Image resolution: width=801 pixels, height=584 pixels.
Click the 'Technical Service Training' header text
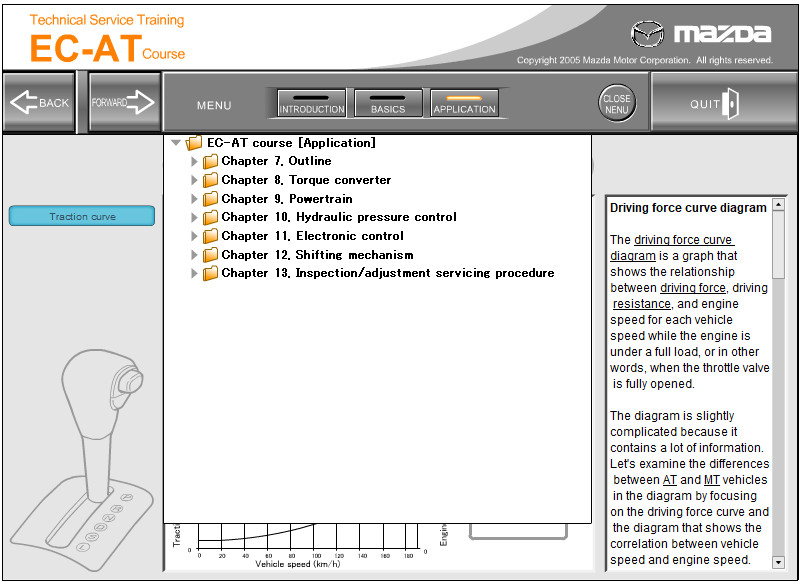pyautogui.click(x=107, y=20)
